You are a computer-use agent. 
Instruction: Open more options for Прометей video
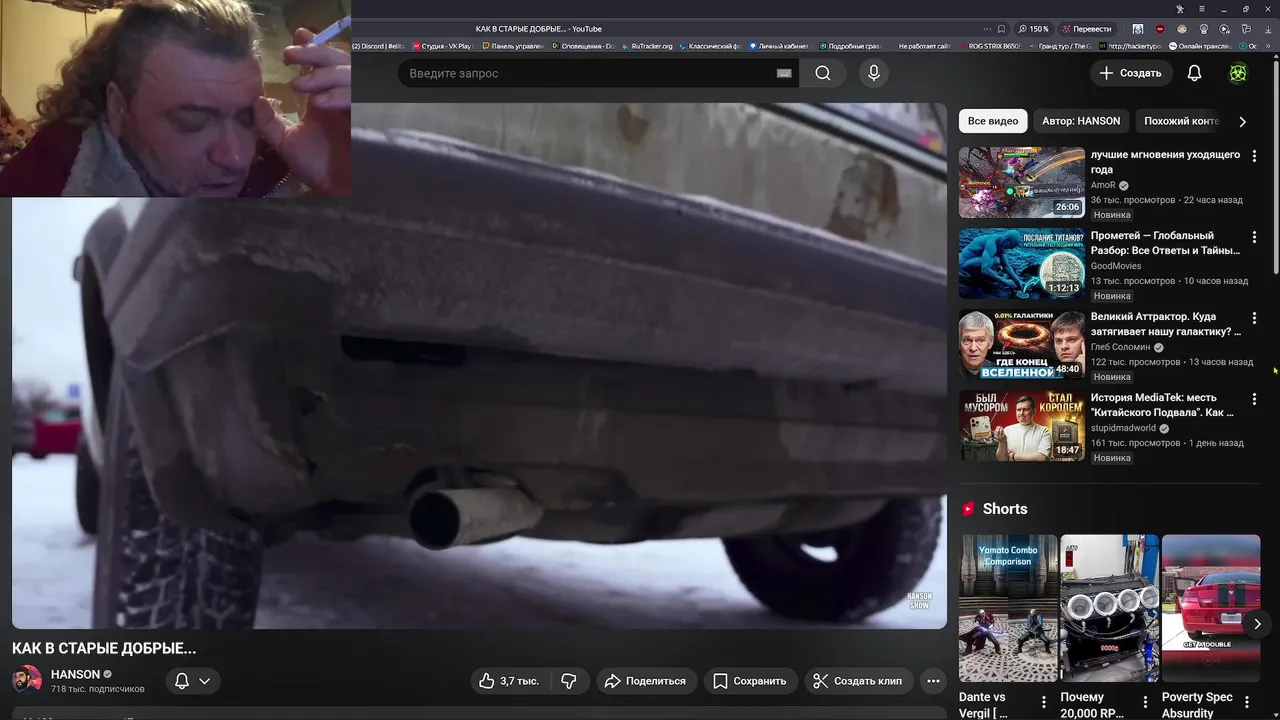[1254, 237]
